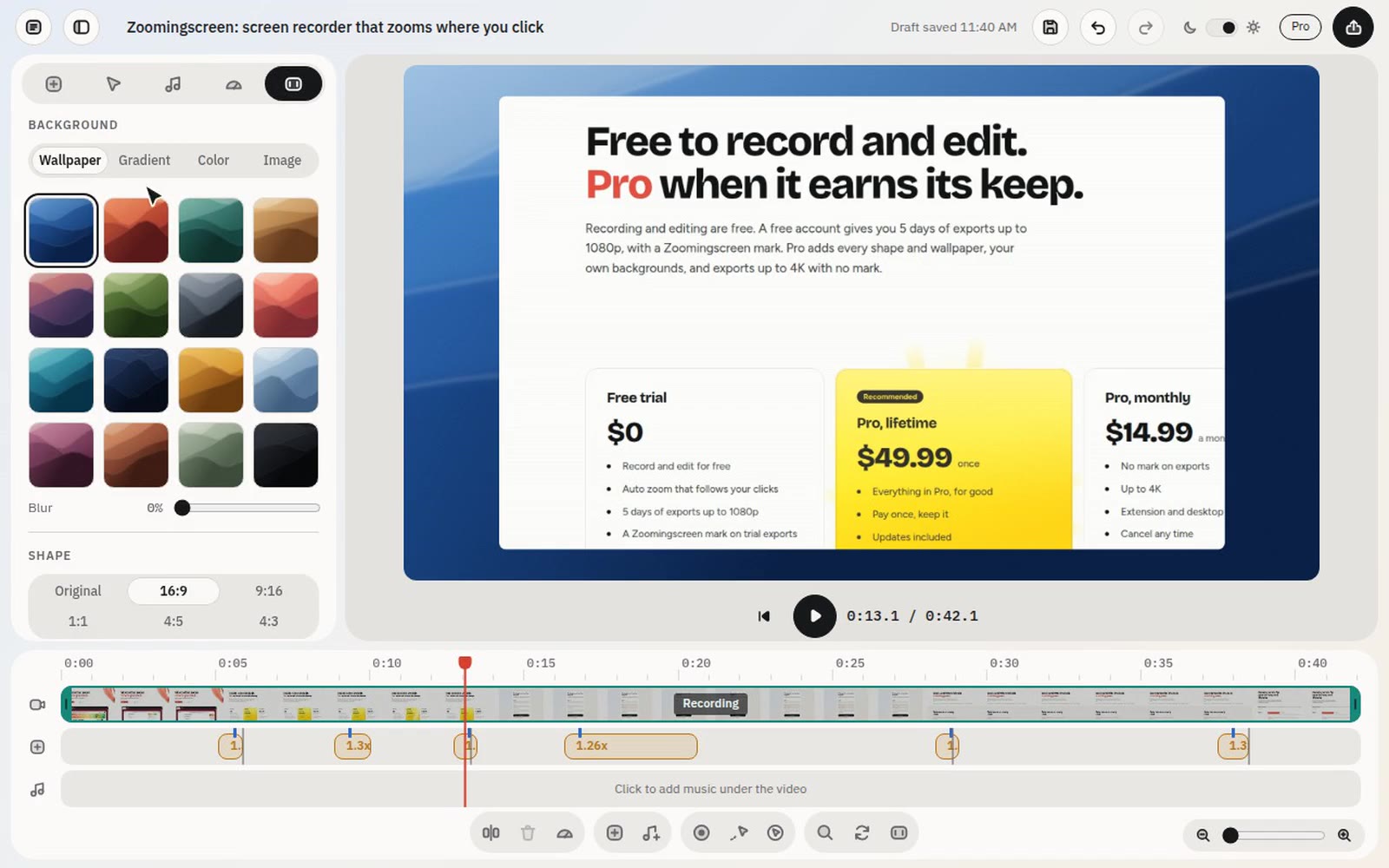Click the Blur slider handle
The image size is (1389, 868).
182,508
